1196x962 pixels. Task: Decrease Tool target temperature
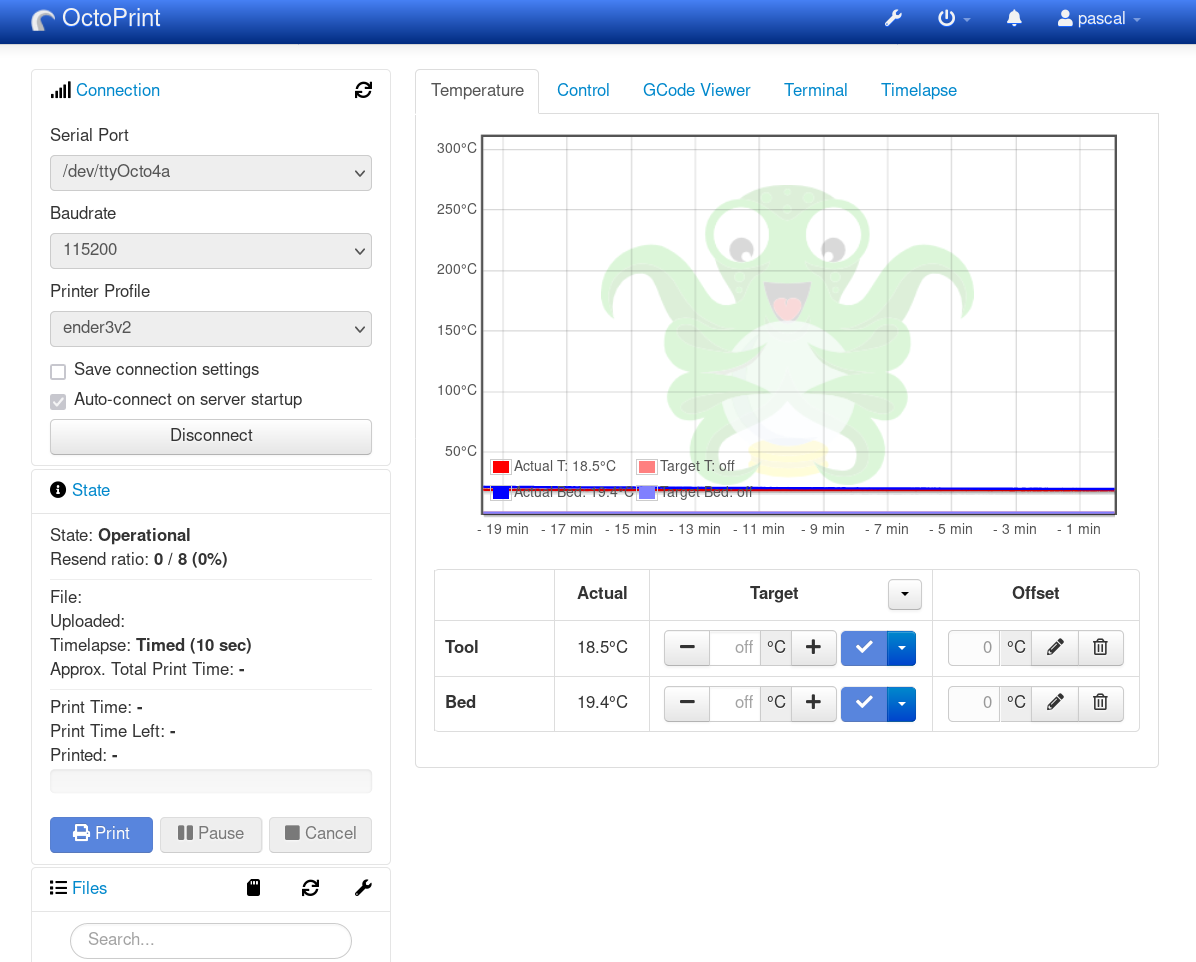tap(687, 648)
